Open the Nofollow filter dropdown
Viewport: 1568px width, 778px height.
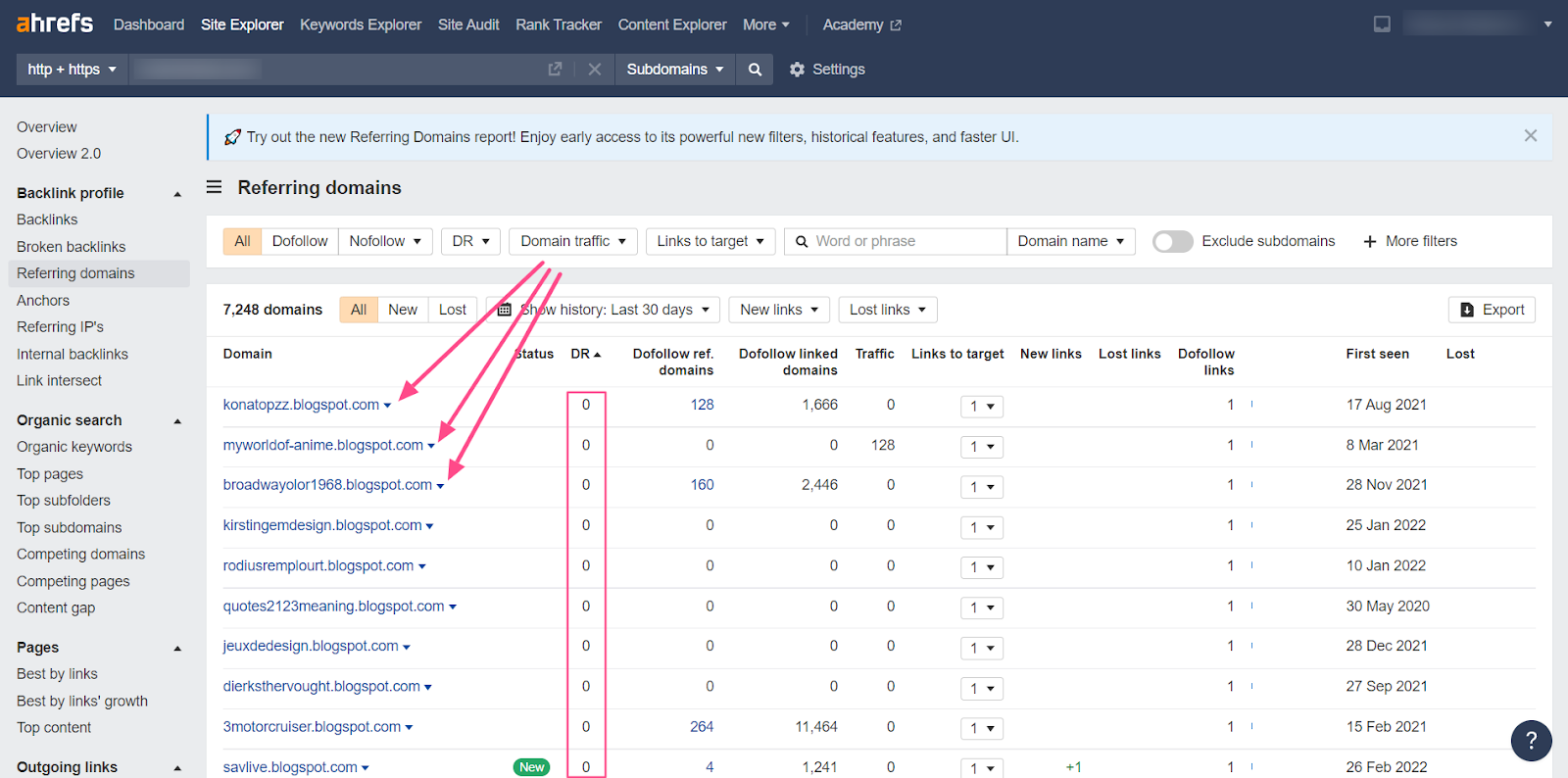pos(385,241)
